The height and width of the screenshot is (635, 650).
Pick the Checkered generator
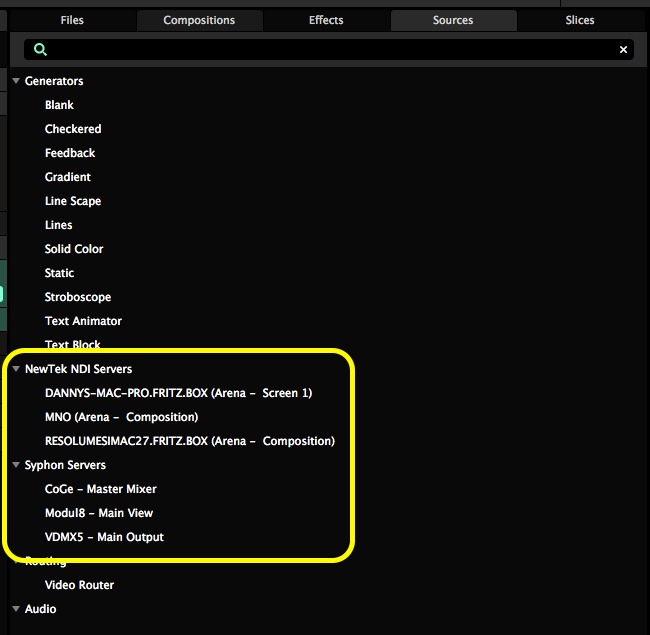pos(73,129)
